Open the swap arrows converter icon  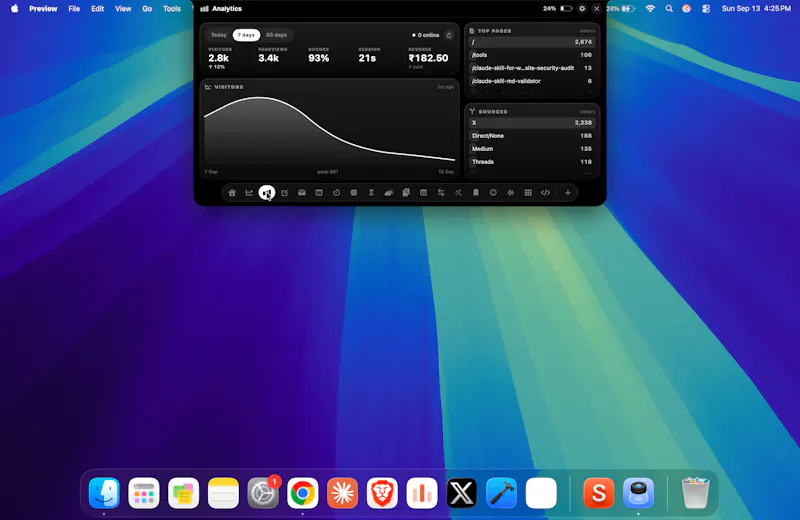441,193
